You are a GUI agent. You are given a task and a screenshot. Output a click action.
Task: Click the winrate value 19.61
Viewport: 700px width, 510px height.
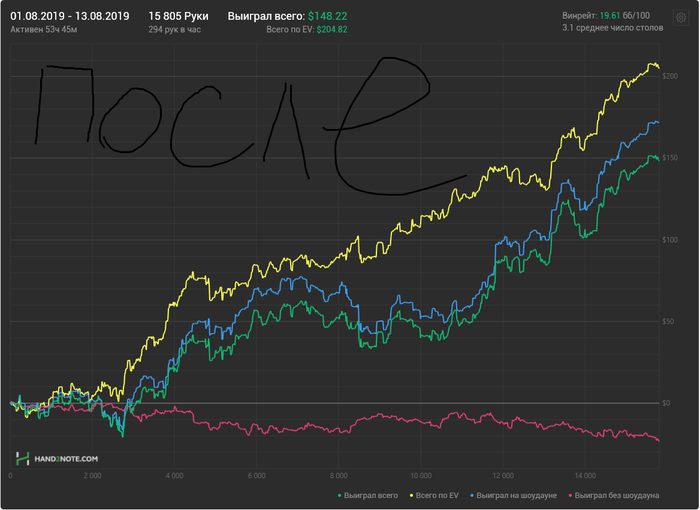(x=609, y=16)
